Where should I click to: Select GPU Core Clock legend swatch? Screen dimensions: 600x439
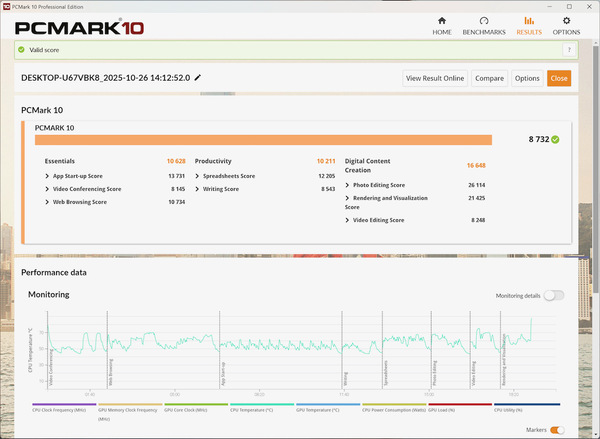click(x=196, y=404)
